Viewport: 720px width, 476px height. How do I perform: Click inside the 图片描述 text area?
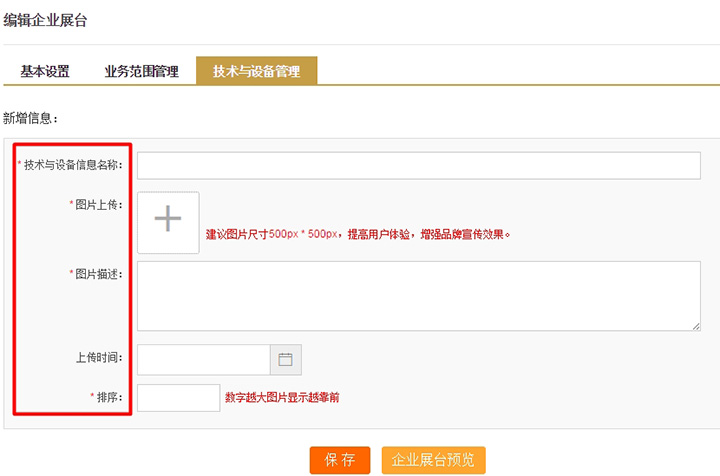point(418,296)
